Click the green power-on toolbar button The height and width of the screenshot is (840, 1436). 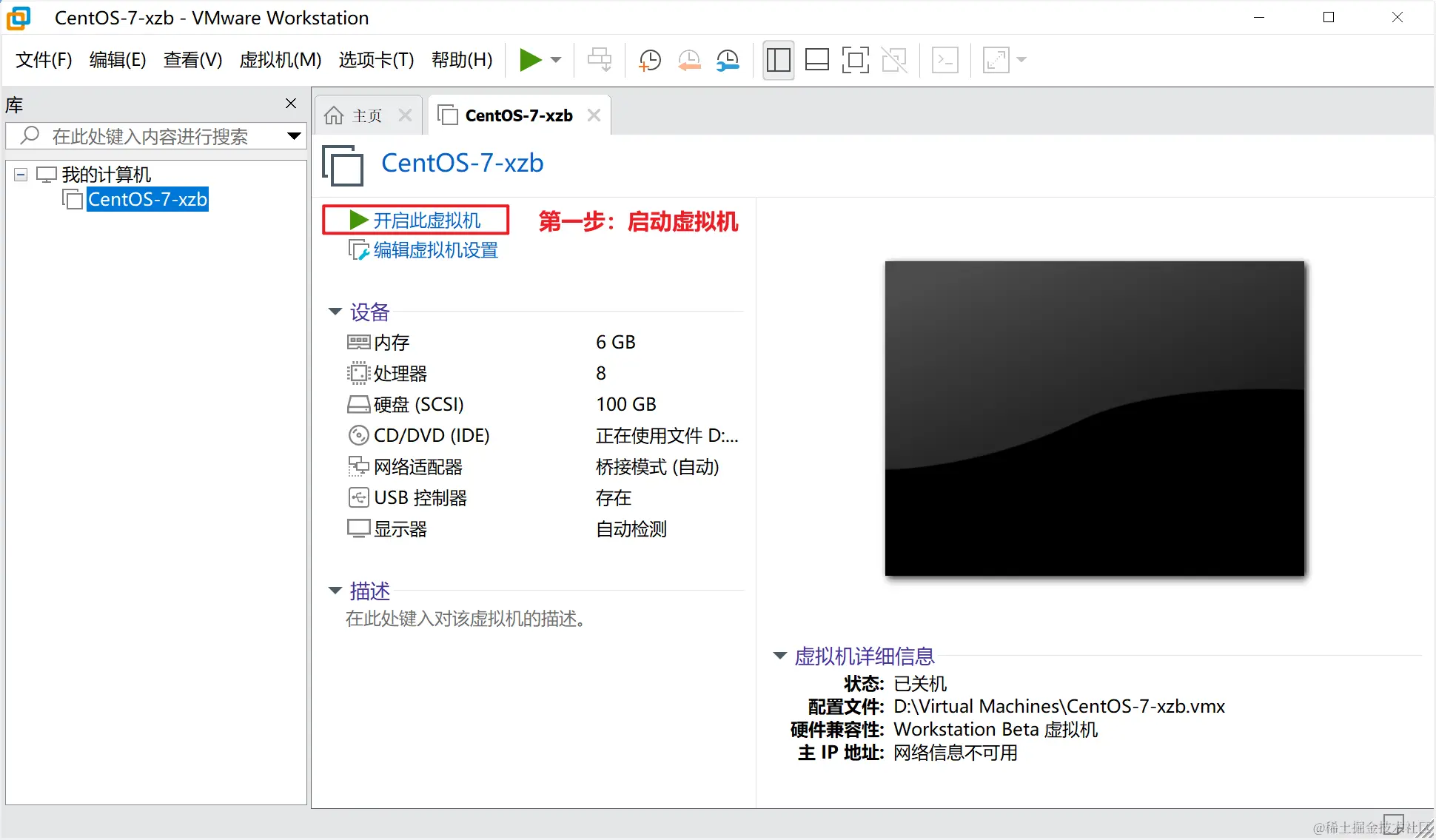click(x=530, y=60)
